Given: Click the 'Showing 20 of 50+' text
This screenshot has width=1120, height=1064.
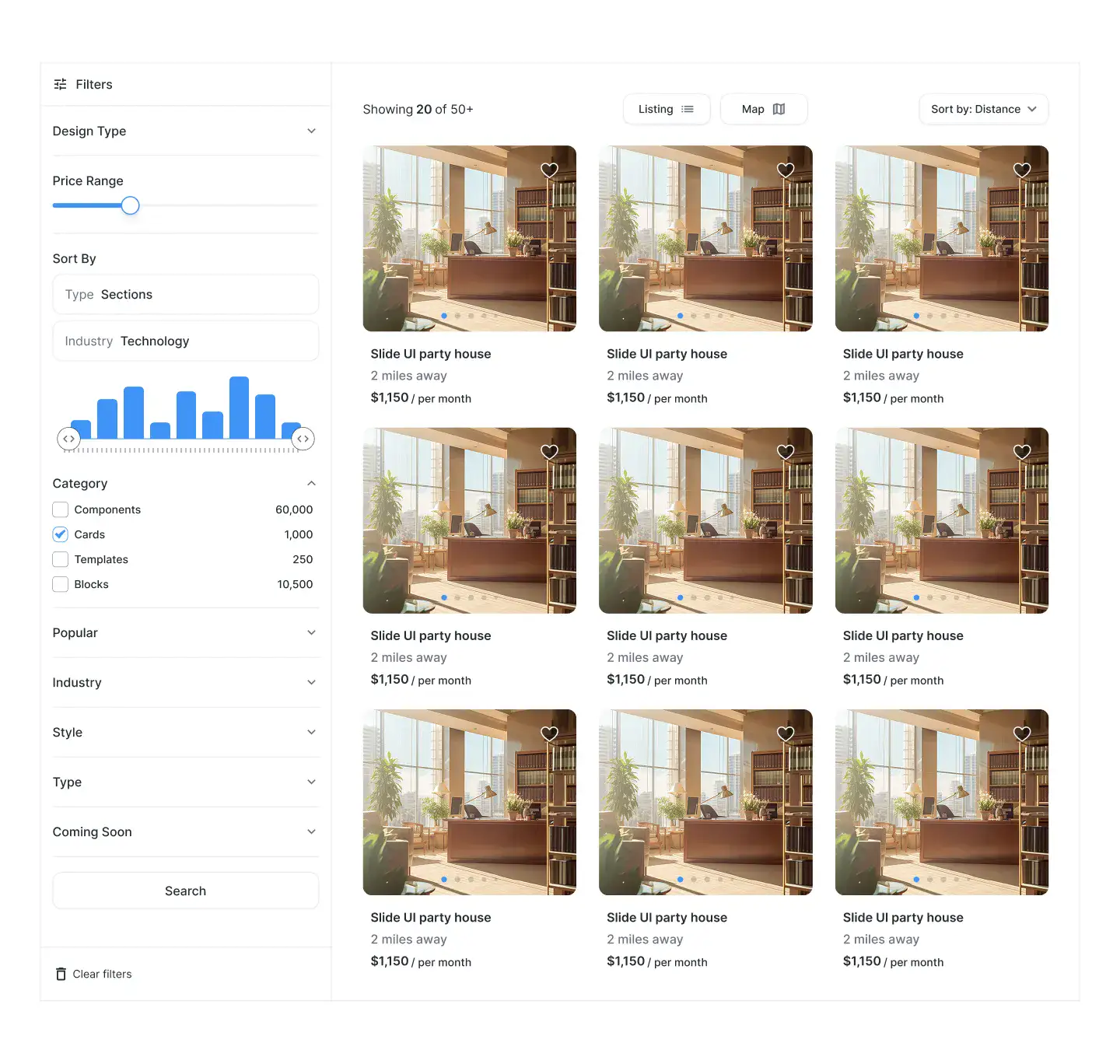Looking at the screenshot, I should (x=418, y=109).
